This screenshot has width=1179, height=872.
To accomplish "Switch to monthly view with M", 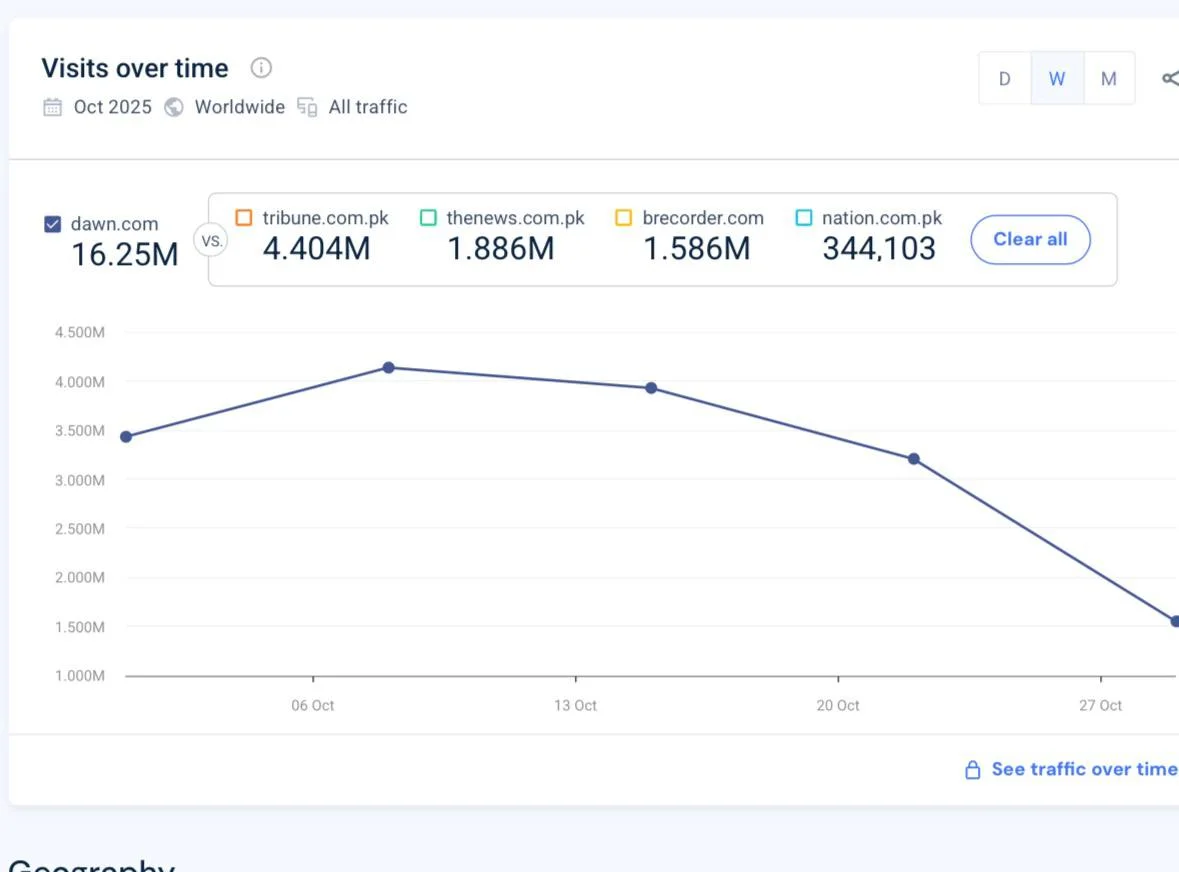I will 1109,79.
